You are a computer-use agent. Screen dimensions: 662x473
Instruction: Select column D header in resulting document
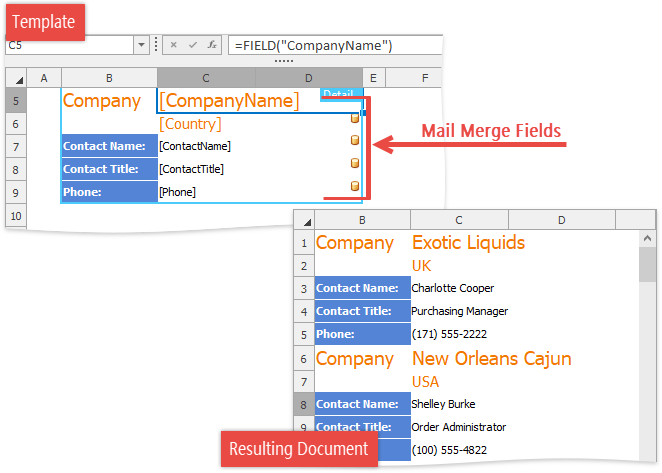tap(562, 220)
